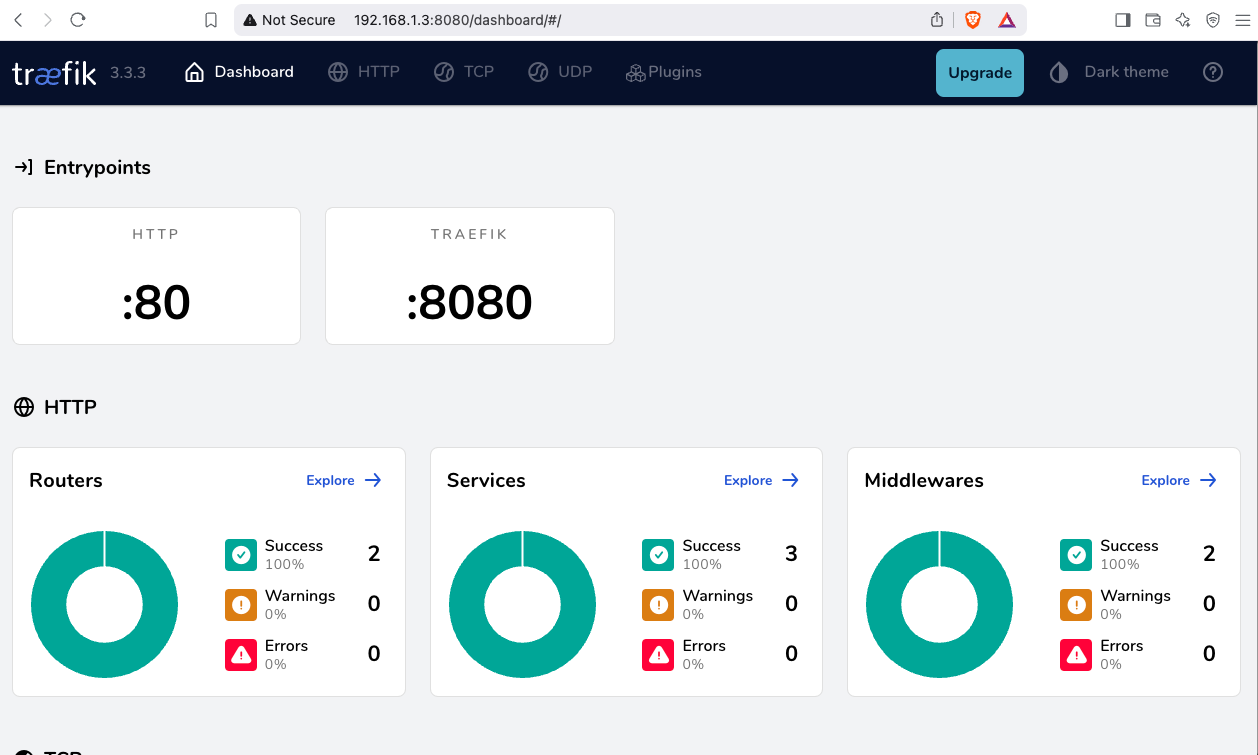Open the TCP section from the navbar
Viewport: 1258px width, 755px height.
(464, 72)
